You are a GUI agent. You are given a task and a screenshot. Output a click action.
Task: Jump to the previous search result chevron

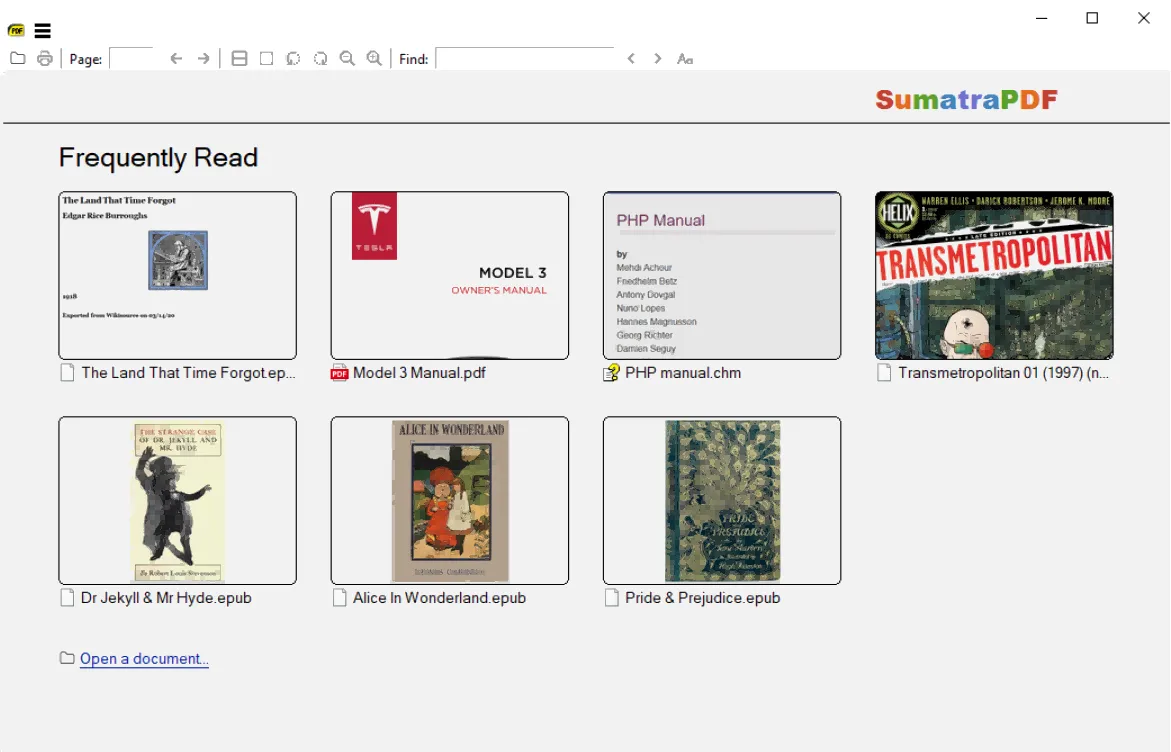point(631,59)
